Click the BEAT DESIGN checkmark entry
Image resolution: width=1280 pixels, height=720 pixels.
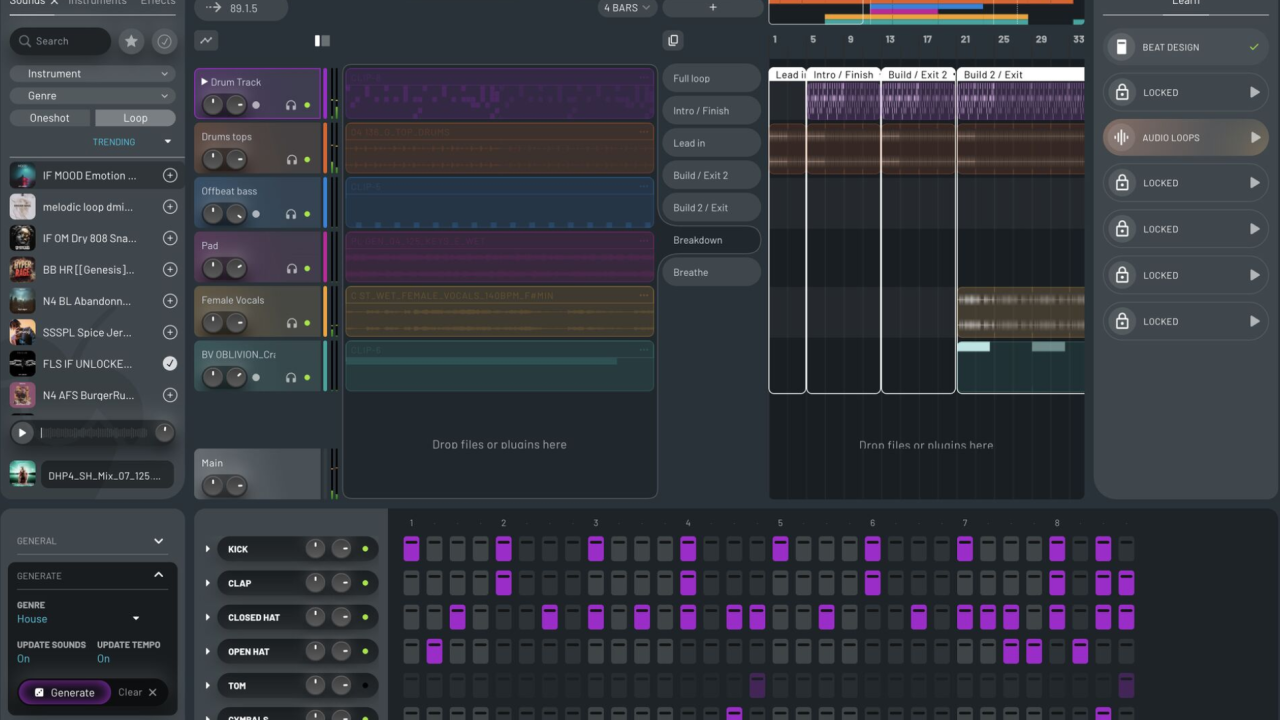tap(1185, 46)
